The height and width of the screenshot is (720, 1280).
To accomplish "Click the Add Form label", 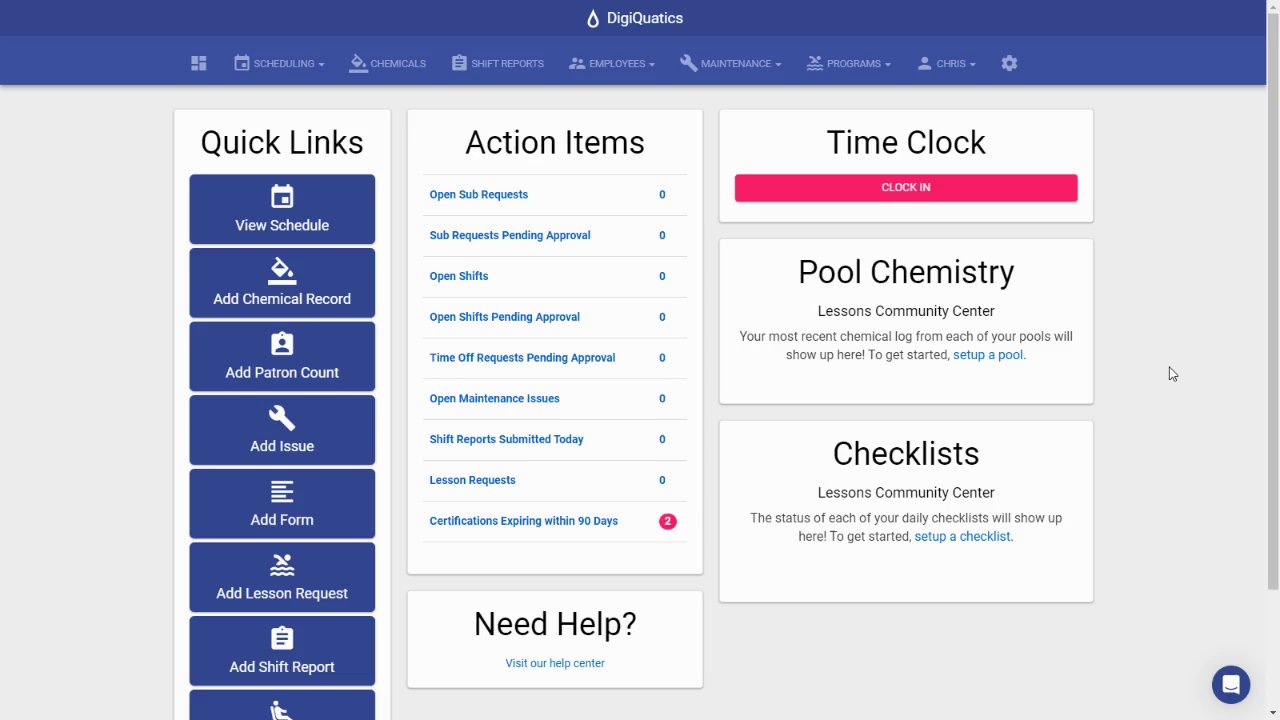I will tap(282, 520).
